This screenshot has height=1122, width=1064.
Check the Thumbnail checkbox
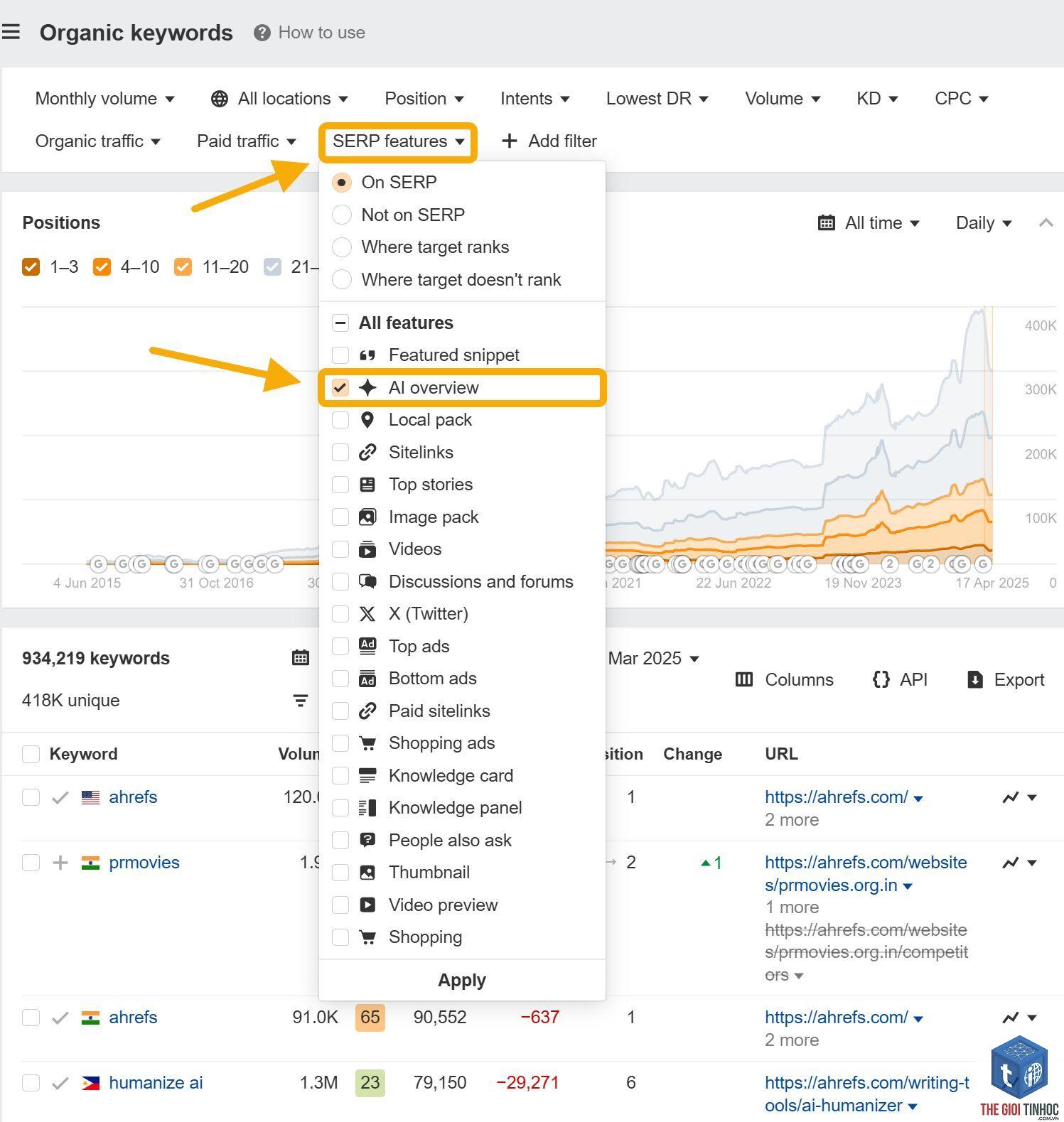point(340,873)
